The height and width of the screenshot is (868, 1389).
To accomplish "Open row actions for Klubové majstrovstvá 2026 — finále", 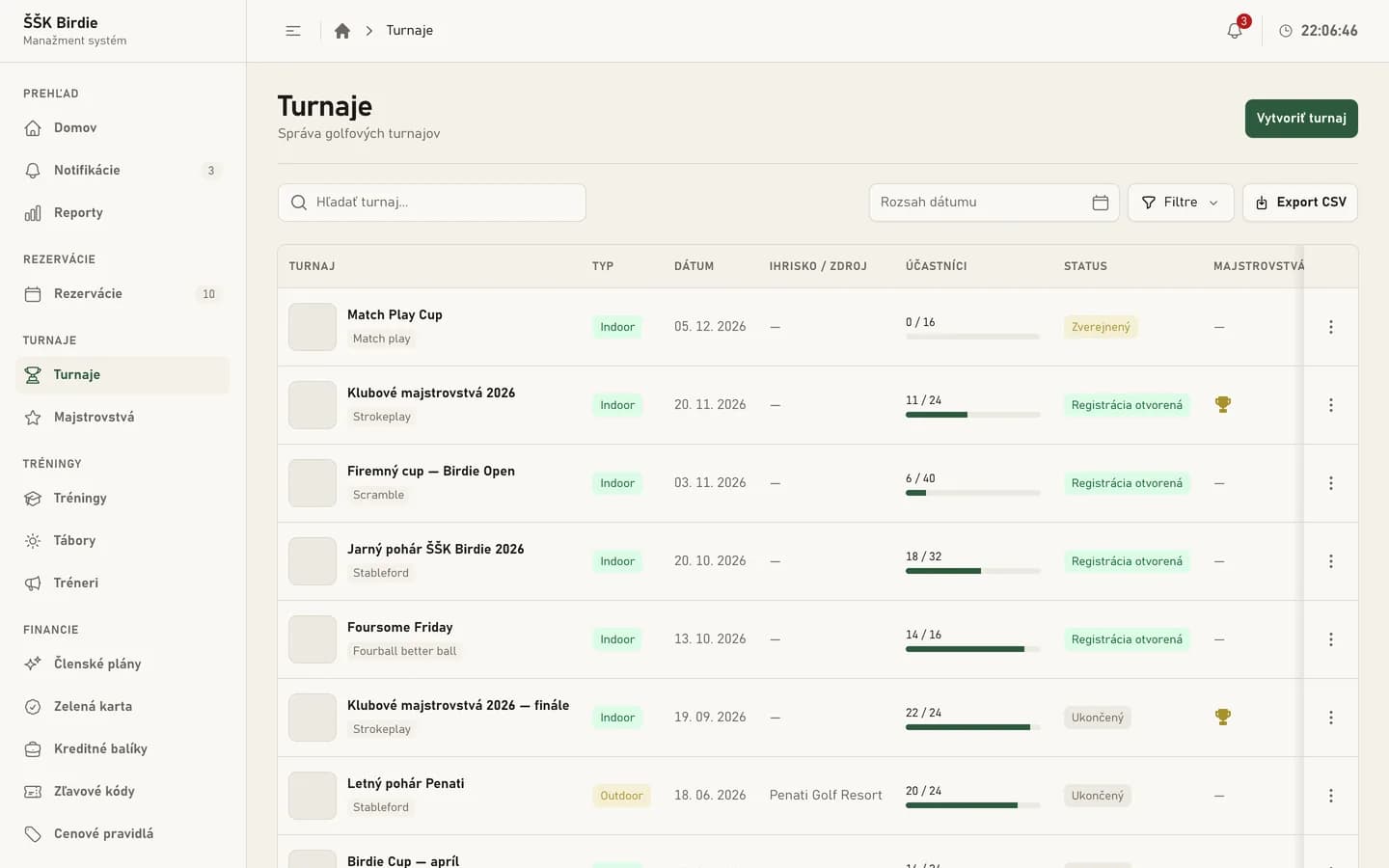I will click(1331, 718).
